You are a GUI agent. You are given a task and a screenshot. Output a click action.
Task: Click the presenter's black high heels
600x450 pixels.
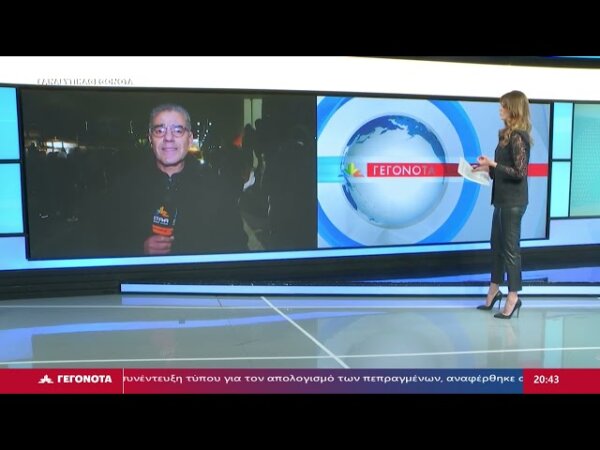pyautogui.click(x=500, y=305)
